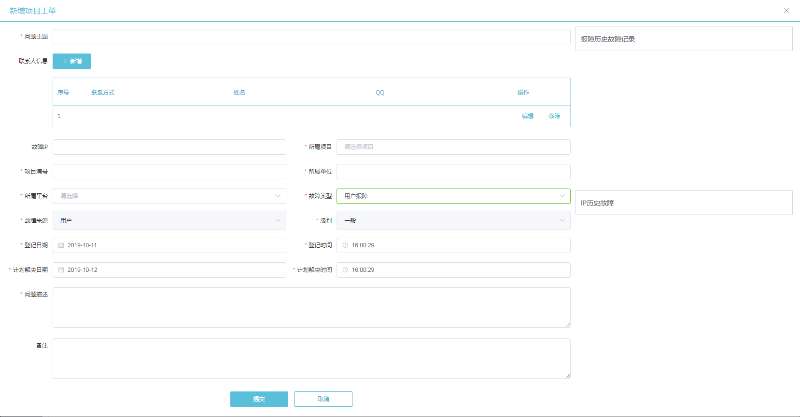The width and height of the screenshot is (800, 417).
Task: Open the 故障类型 dropdown showing 用户故障
Action: pyautogui.click(x=452, y=196)
